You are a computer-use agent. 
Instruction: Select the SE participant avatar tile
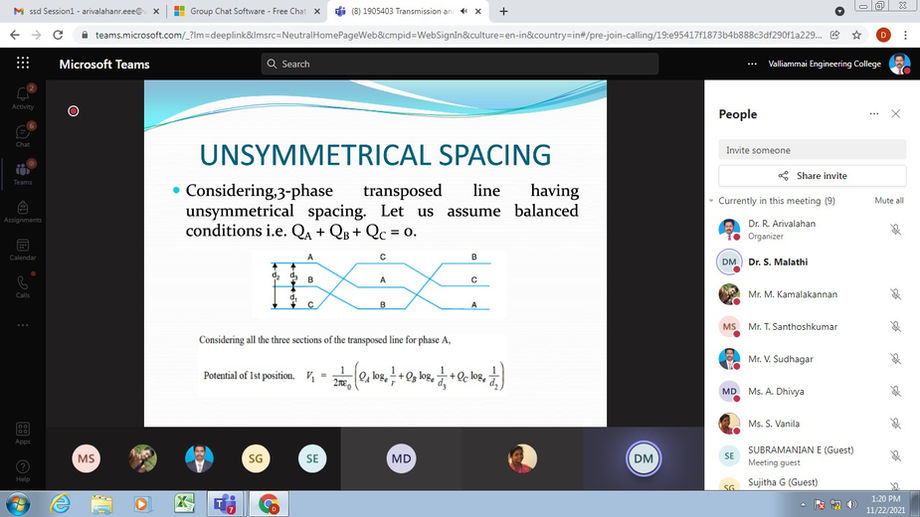click(x=312, y=458)
